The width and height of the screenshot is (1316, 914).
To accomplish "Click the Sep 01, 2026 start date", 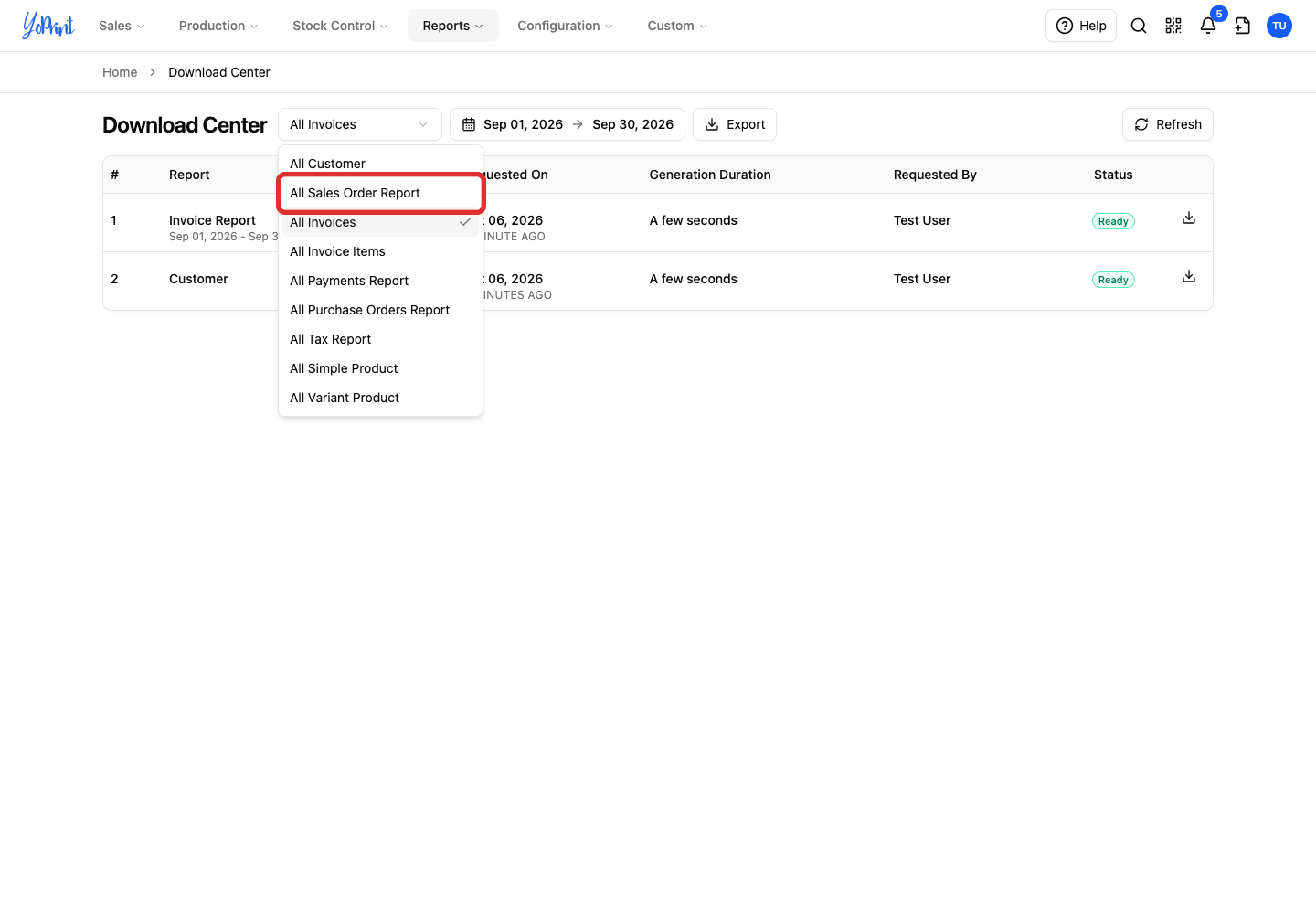I will click(523, 124).
